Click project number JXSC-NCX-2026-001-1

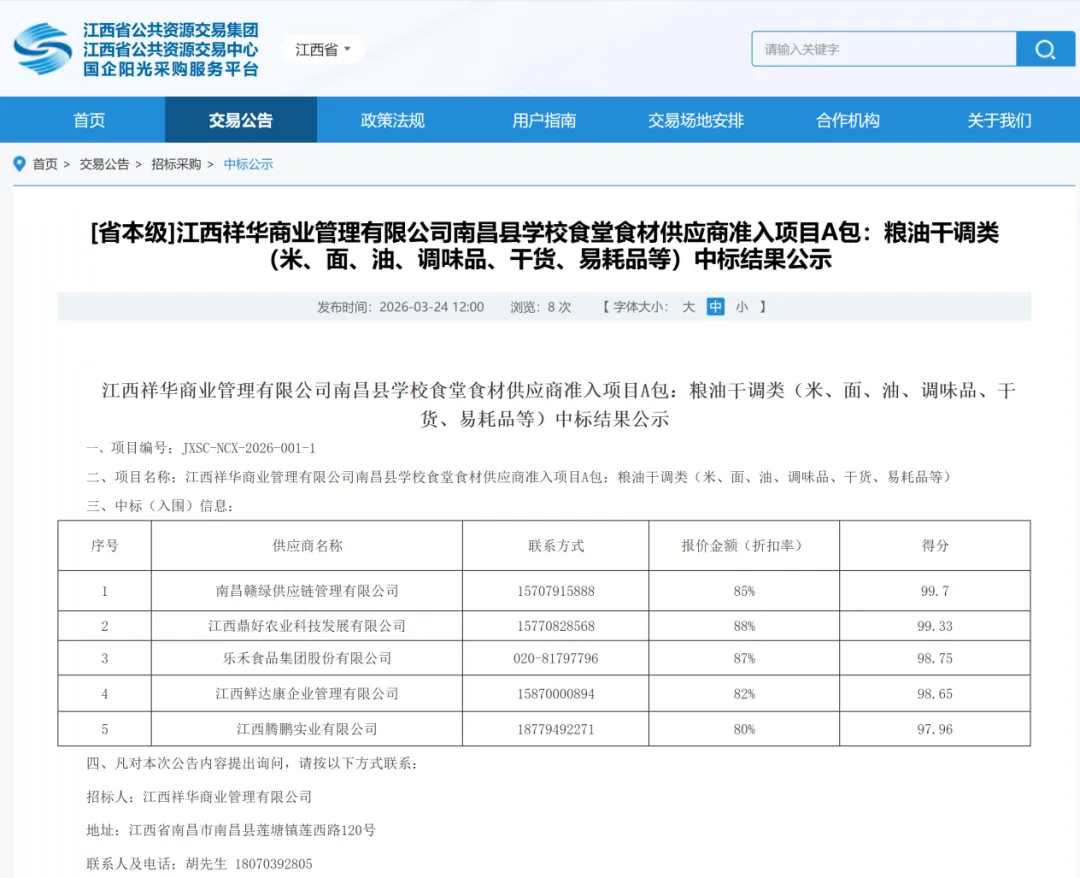pyautogui.click(x=249, y=448)
